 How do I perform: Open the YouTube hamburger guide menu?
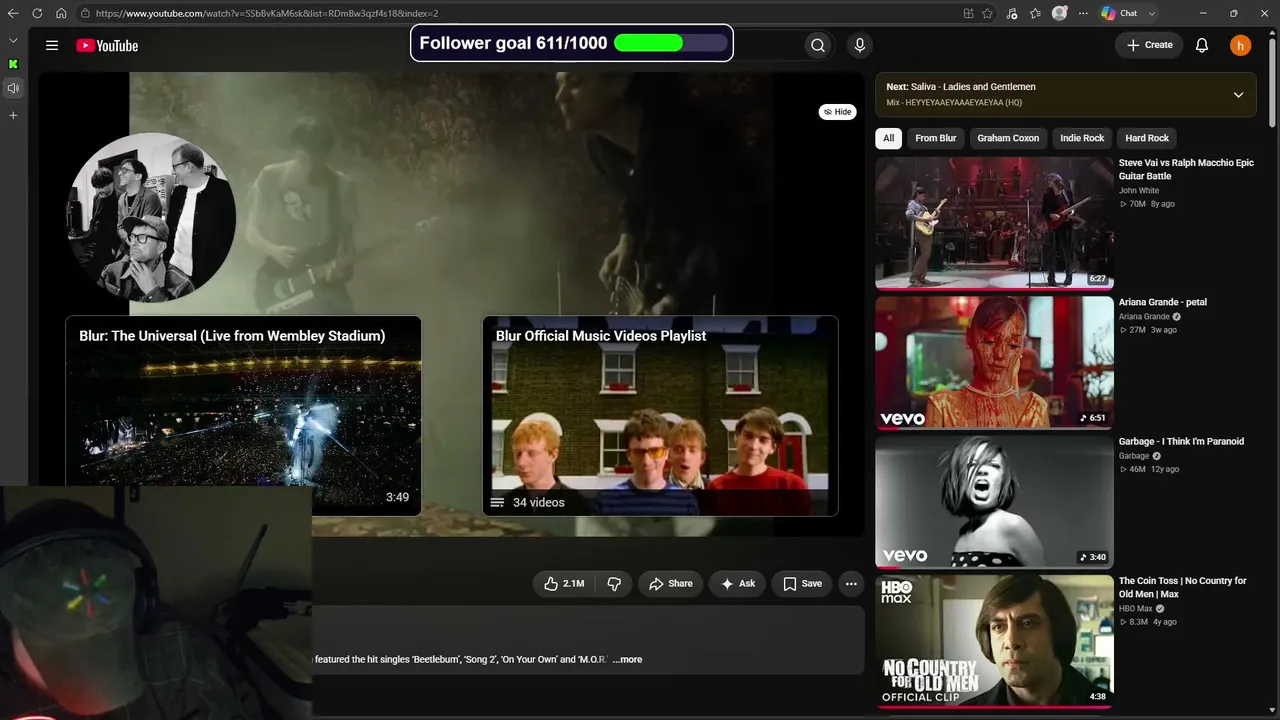pos(52,45)
